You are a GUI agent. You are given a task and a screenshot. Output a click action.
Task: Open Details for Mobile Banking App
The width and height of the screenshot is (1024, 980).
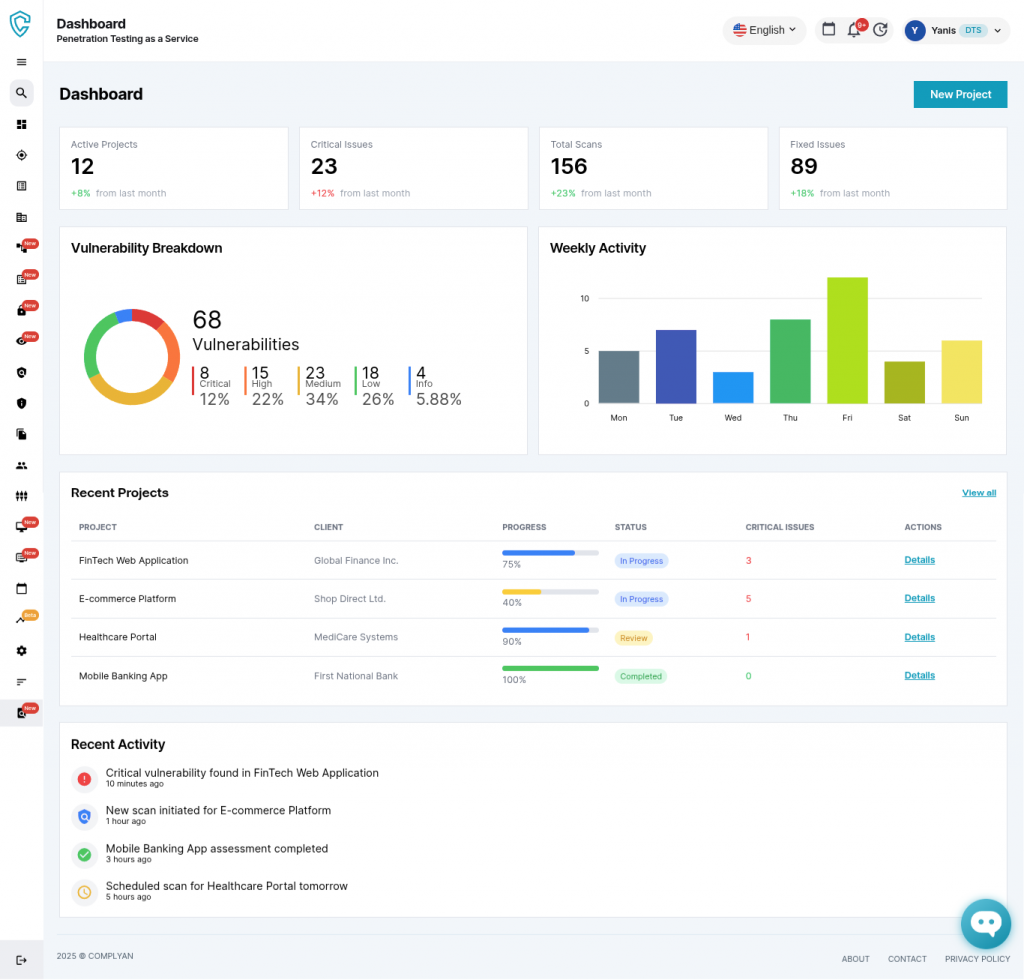pos(919,676)
